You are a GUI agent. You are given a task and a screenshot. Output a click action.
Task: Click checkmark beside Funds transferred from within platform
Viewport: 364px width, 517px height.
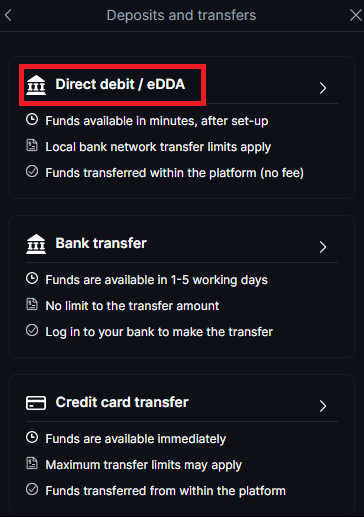point(32,489)
